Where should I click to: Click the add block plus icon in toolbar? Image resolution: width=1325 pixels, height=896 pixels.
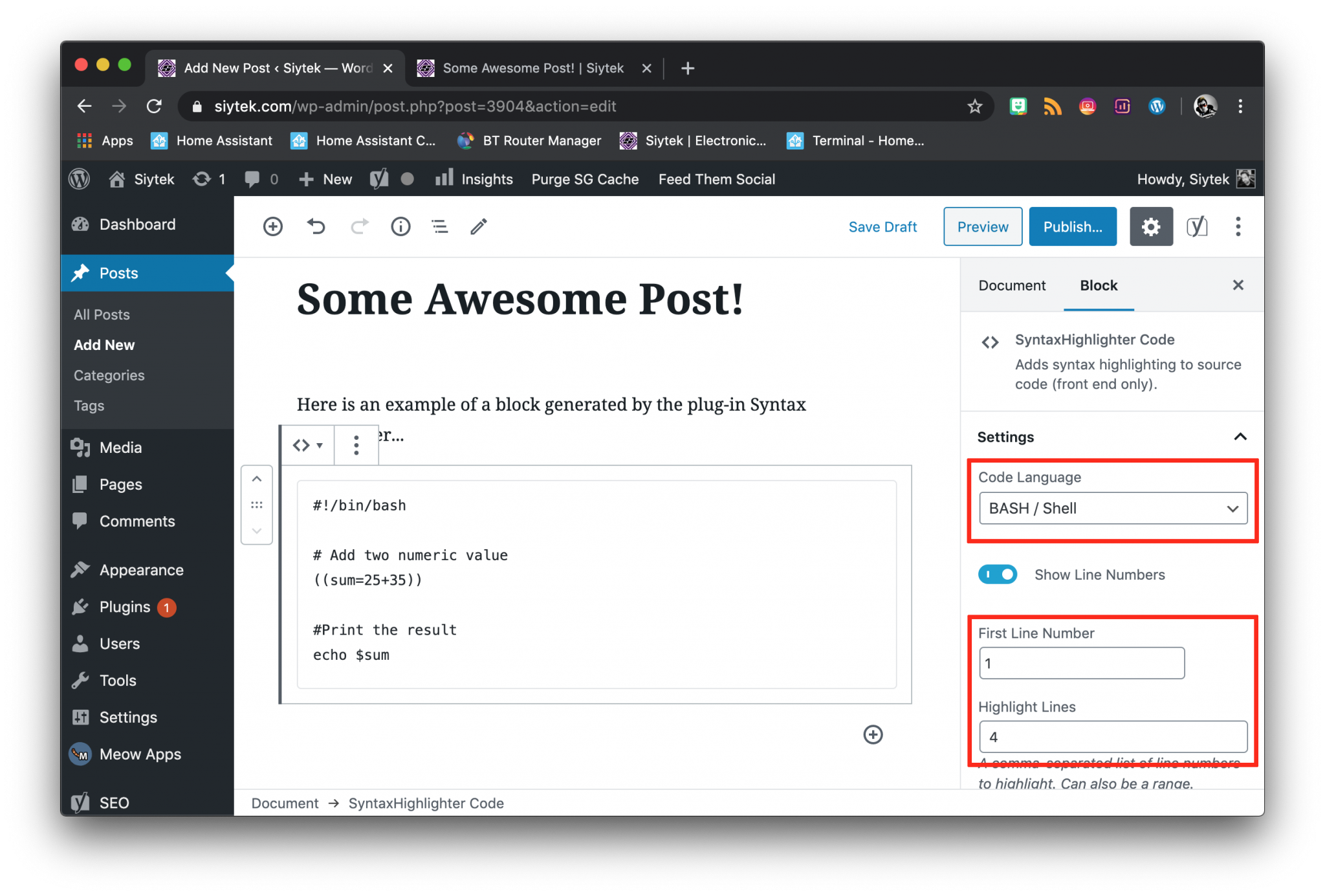click(x=272, y=226)
